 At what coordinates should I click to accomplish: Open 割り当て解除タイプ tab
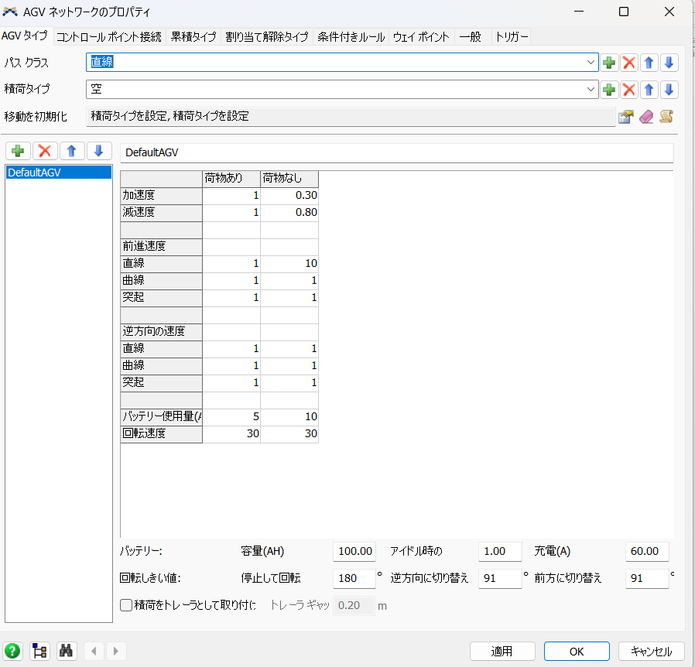(266, 37)
